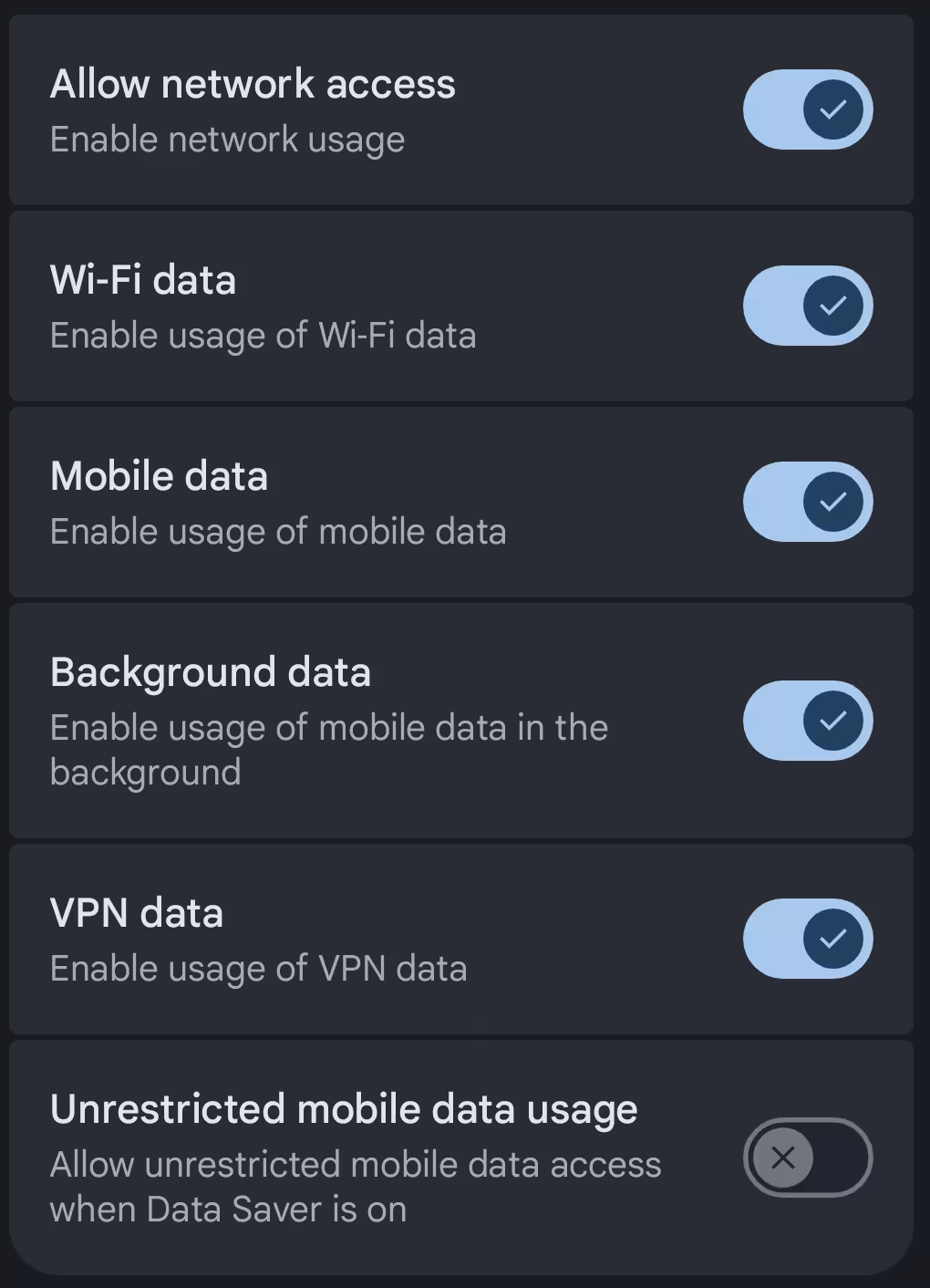Disable the Allow network access switch
Screen dimensions: 930x1288
(x=808, y=109)
